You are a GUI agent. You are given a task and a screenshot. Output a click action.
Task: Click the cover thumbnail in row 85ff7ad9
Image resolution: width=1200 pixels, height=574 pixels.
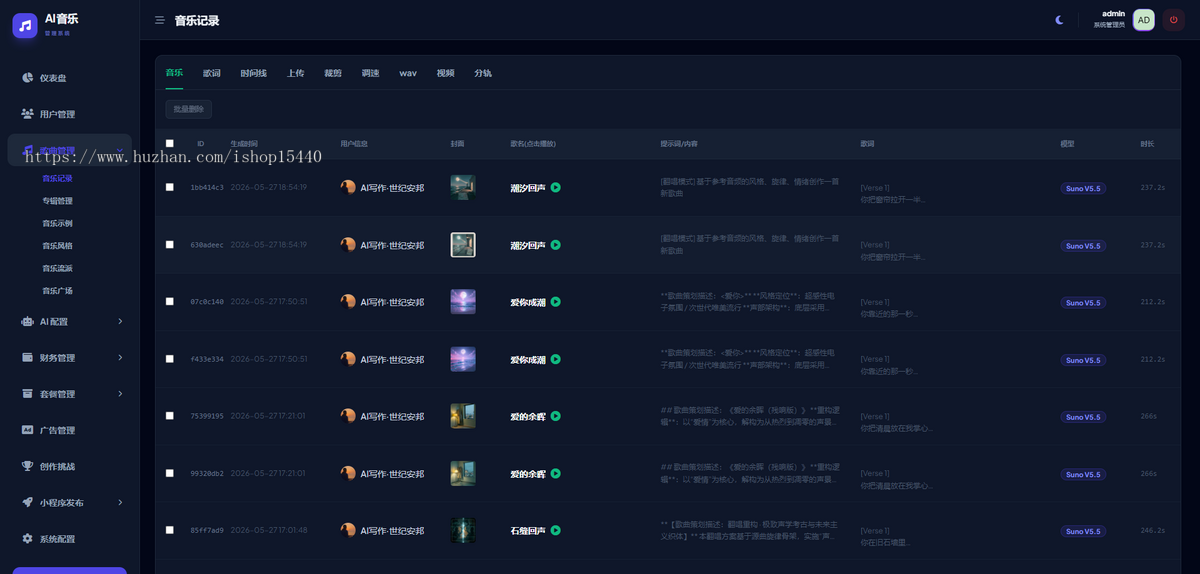(463, 530)
